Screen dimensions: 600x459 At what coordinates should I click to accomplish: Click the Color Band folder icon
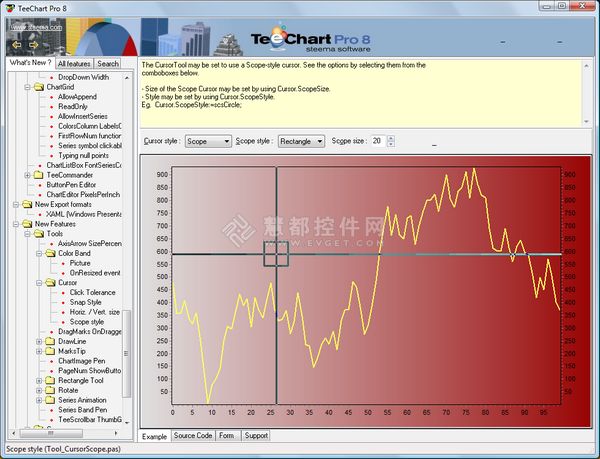tap(51, 254)
